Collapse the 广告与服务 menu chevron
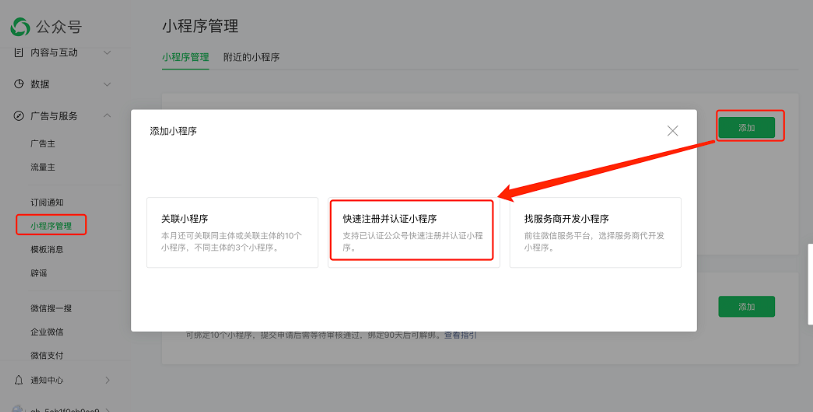 point(107,116)
